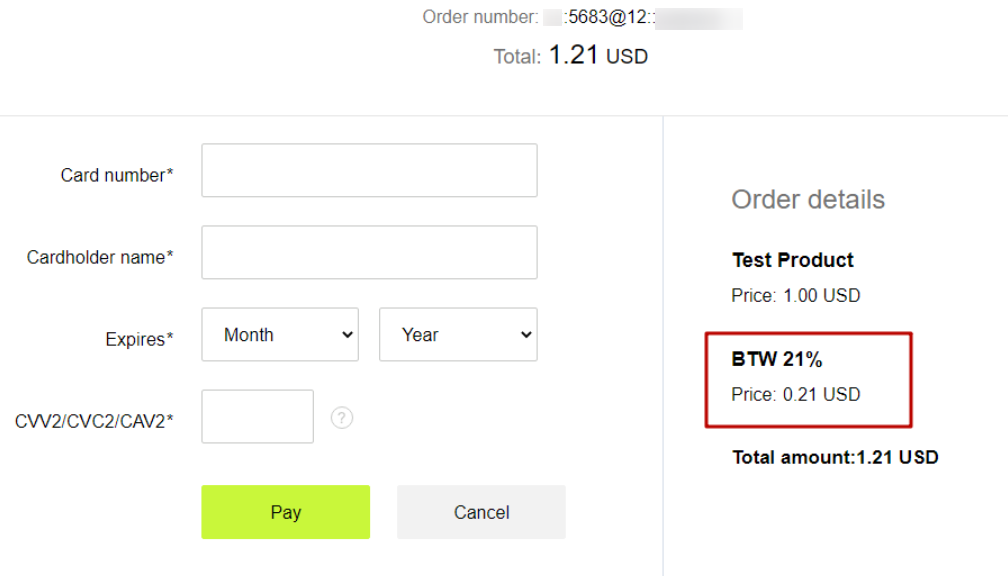This screenshot has height=576, width=1008.
Task: Click the Price: 0.21 USD tax amount
Action: coord(796,394)
